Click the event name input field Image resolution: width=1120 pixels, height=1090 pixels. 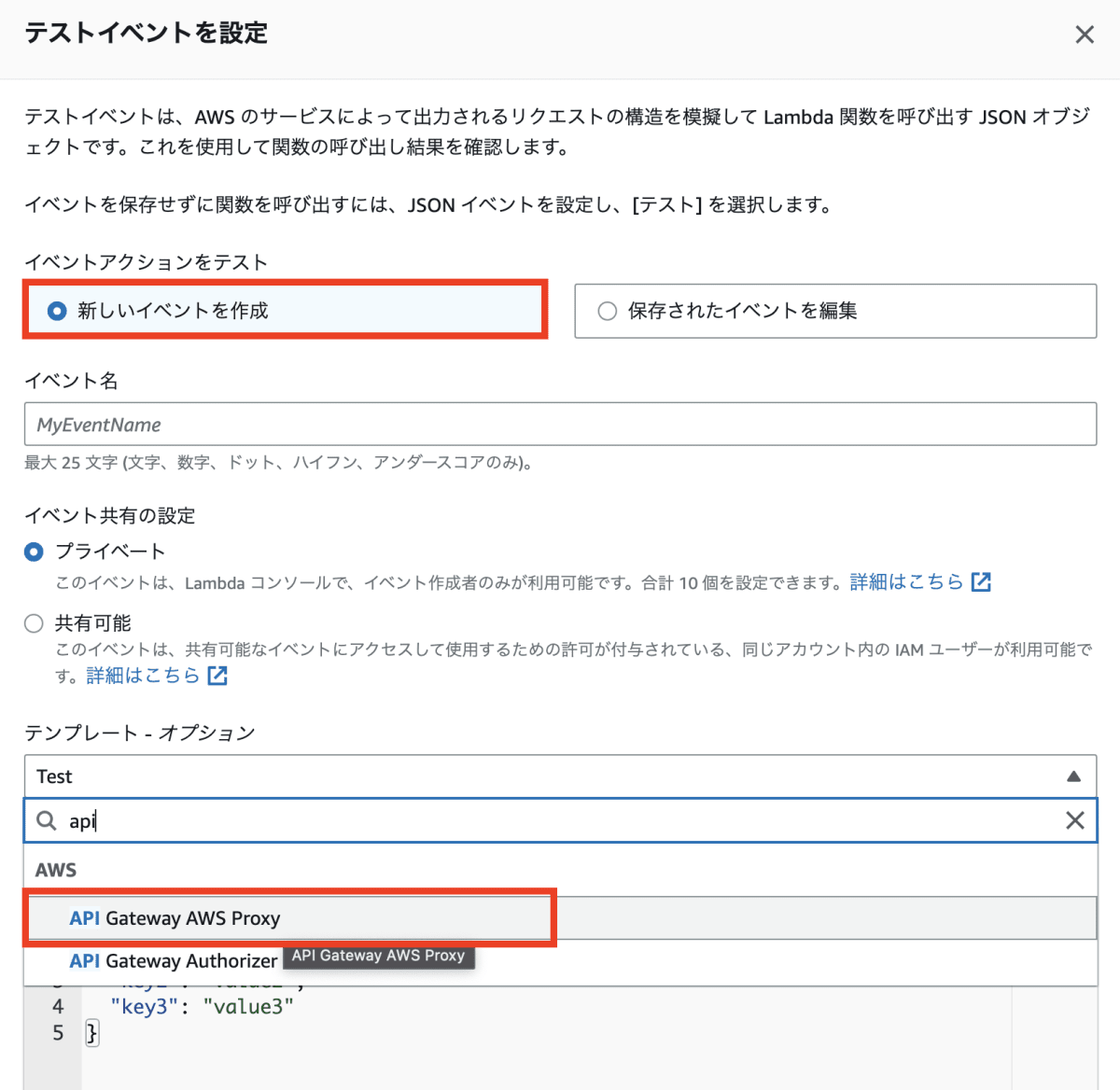(560, 425)
